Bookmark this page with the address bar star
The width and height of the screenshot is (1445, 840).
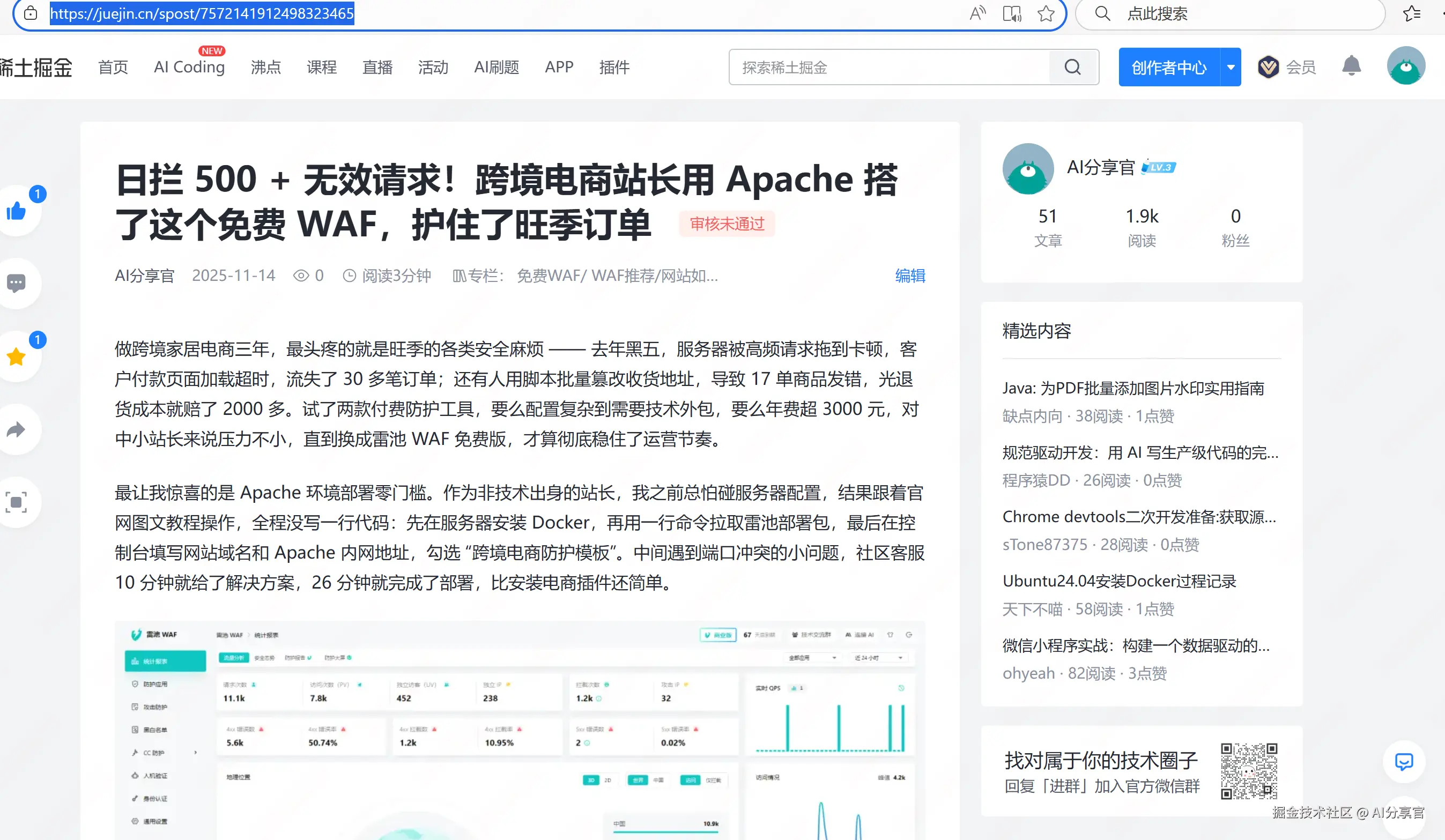coord(1046,13)
